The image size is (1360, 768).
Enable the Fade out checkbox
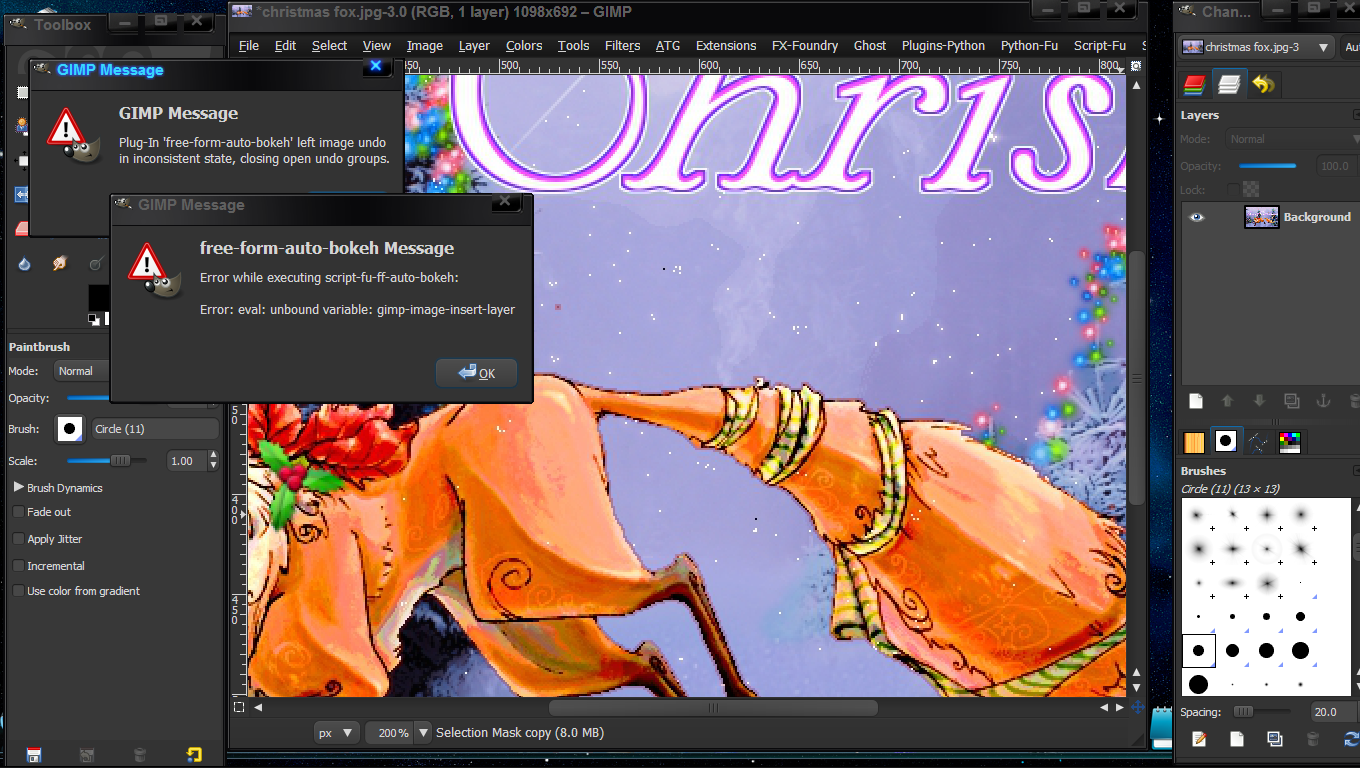tap(18, 512)
